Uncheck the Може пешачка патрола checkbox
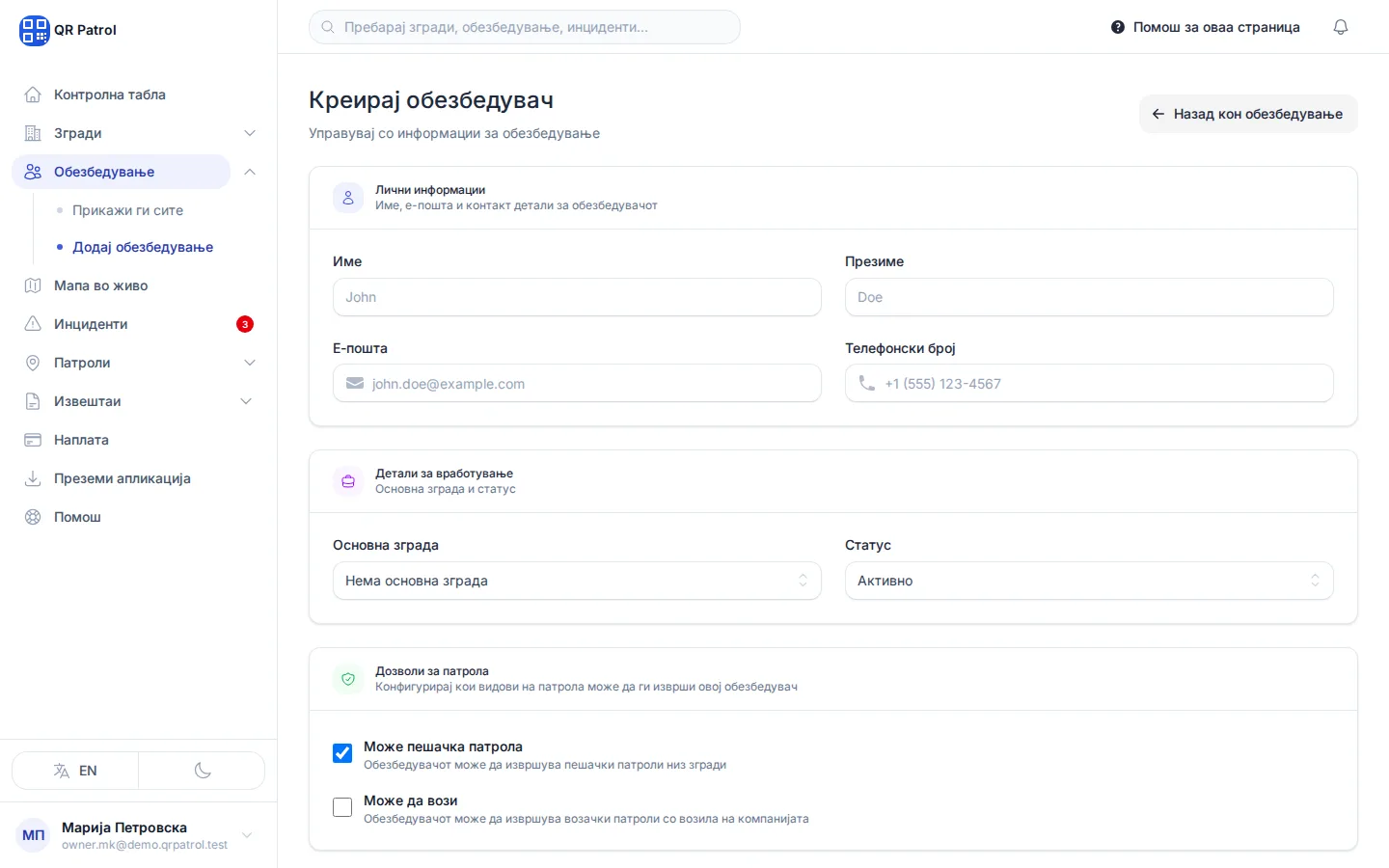 [342, 753]
